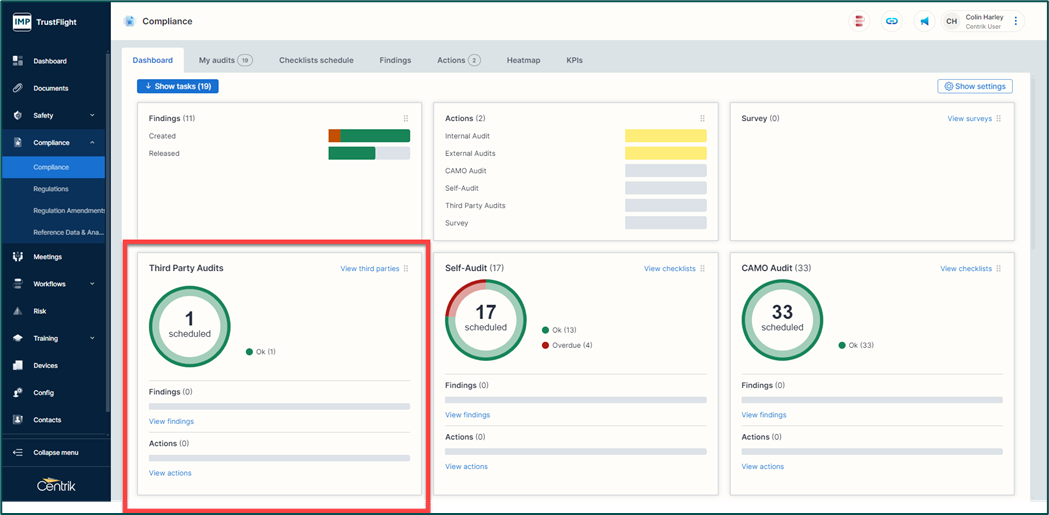Click the Show tasks (19) button
Screen dimensions: 1049x515
178,87
